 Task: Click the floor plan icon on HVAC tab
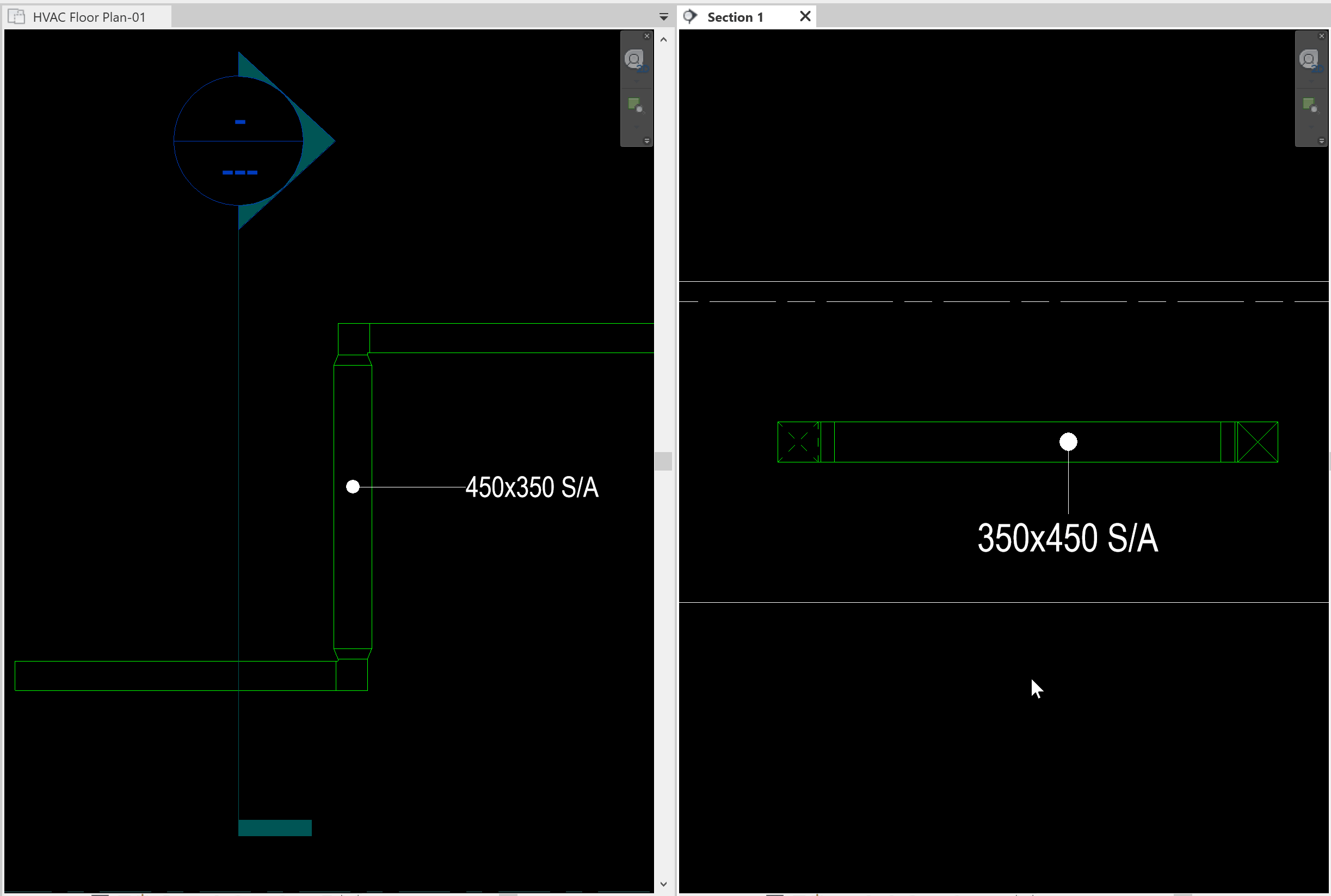[16, 16]
